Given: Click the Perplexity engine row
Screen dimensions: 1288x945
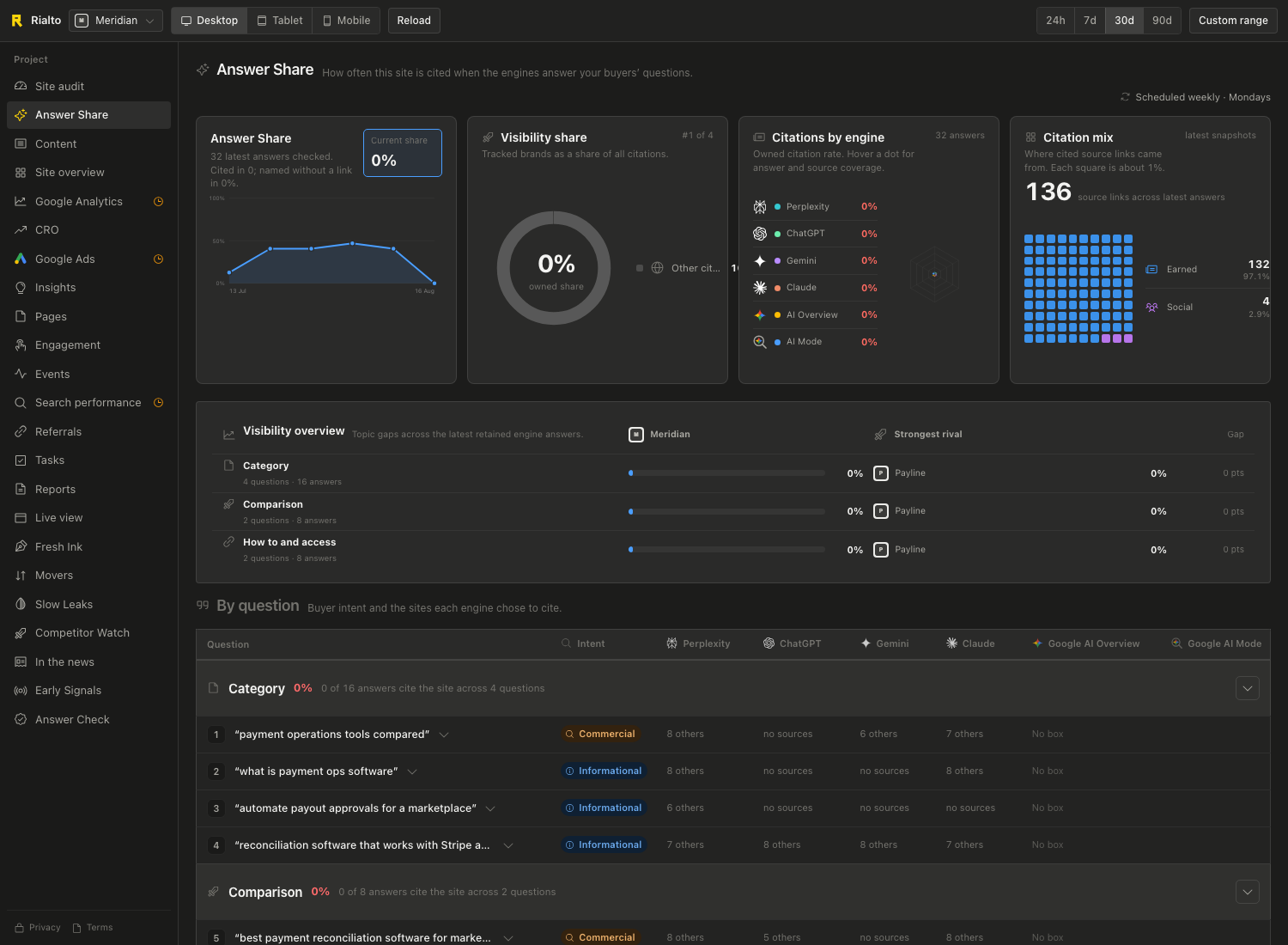Looking at the screenshot, I should [816, 207].
